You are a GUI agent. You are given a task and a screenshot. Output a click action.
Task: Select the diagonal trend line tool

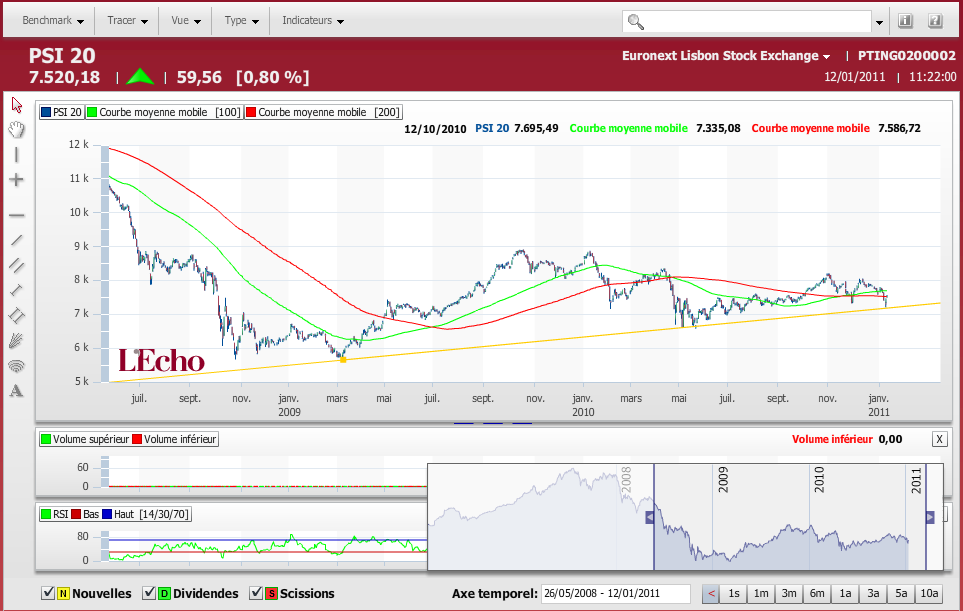point(17,240)
